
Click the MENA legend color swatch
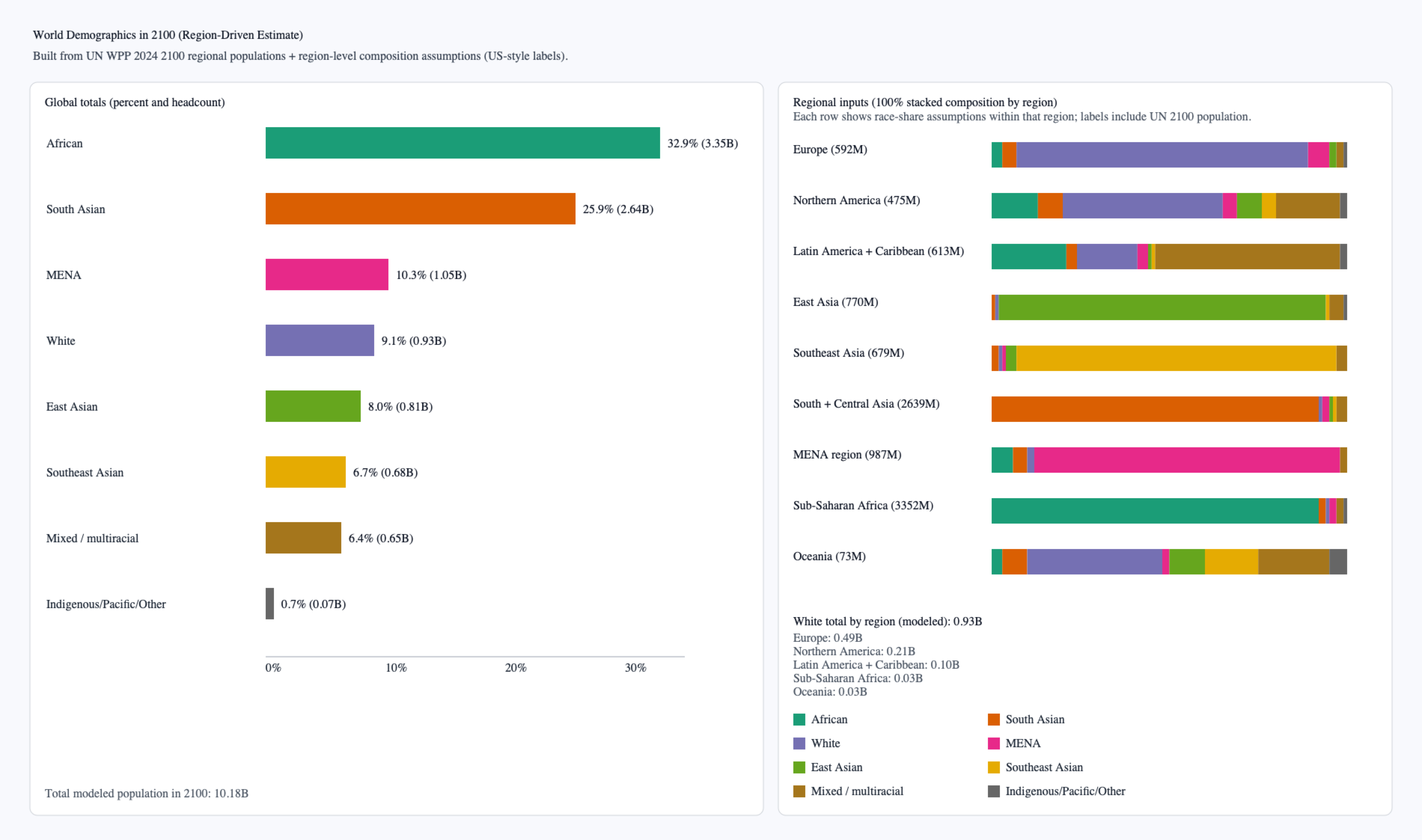[x=993, y=743]
